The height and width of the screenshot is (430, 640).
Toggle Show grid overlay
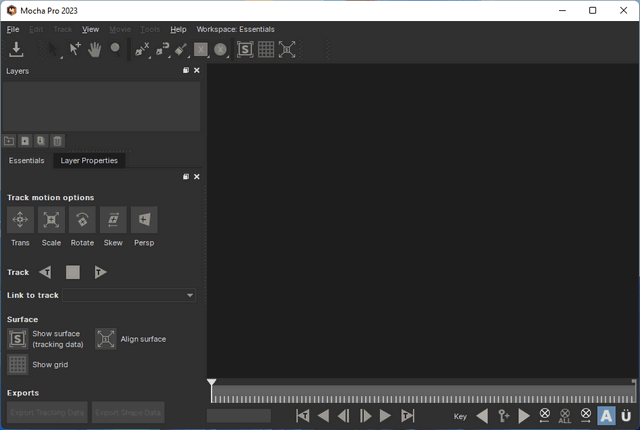click(18, 365)
